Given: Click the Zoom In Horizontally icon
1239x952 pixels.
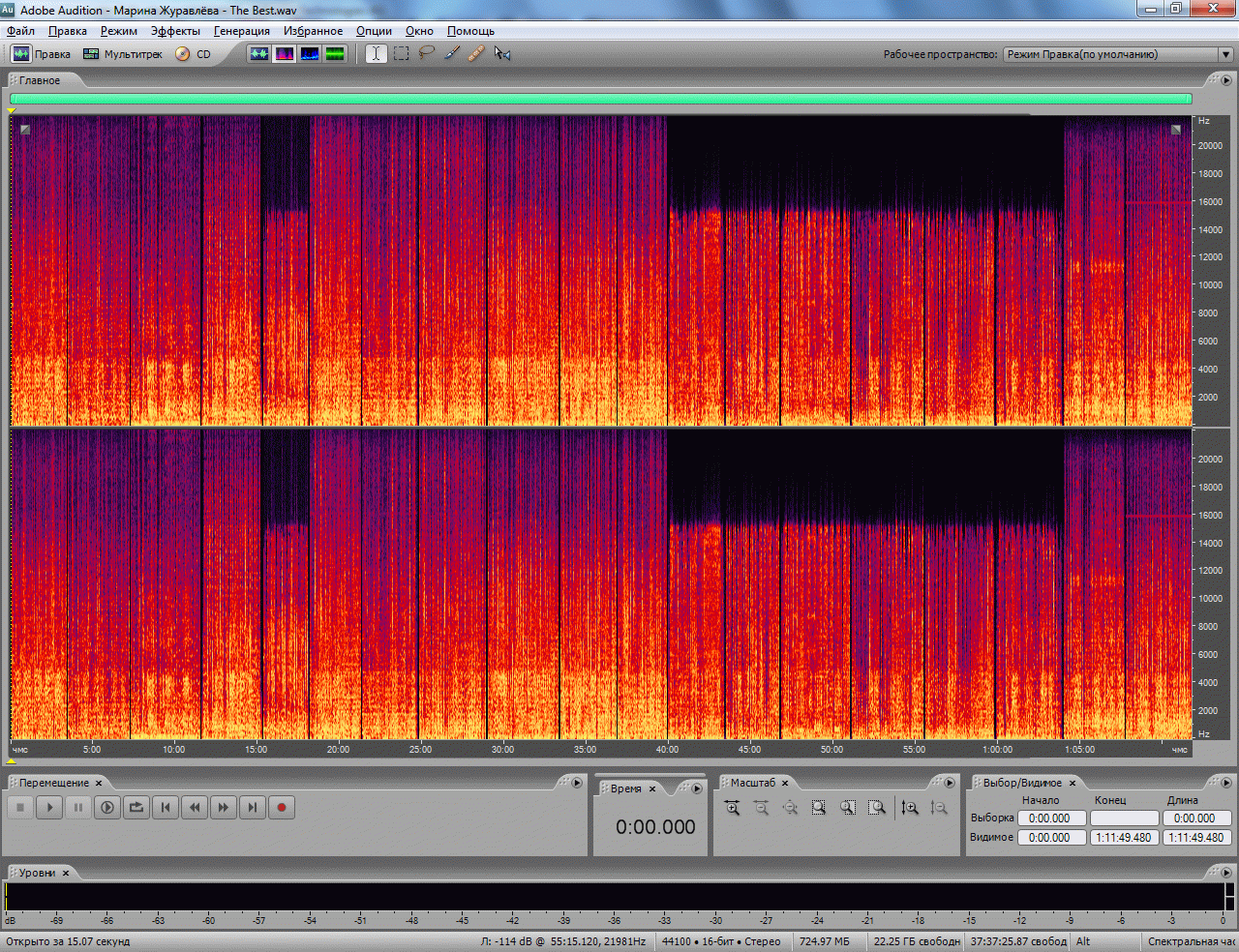Looking at the screenshot, I should point(733,808).
